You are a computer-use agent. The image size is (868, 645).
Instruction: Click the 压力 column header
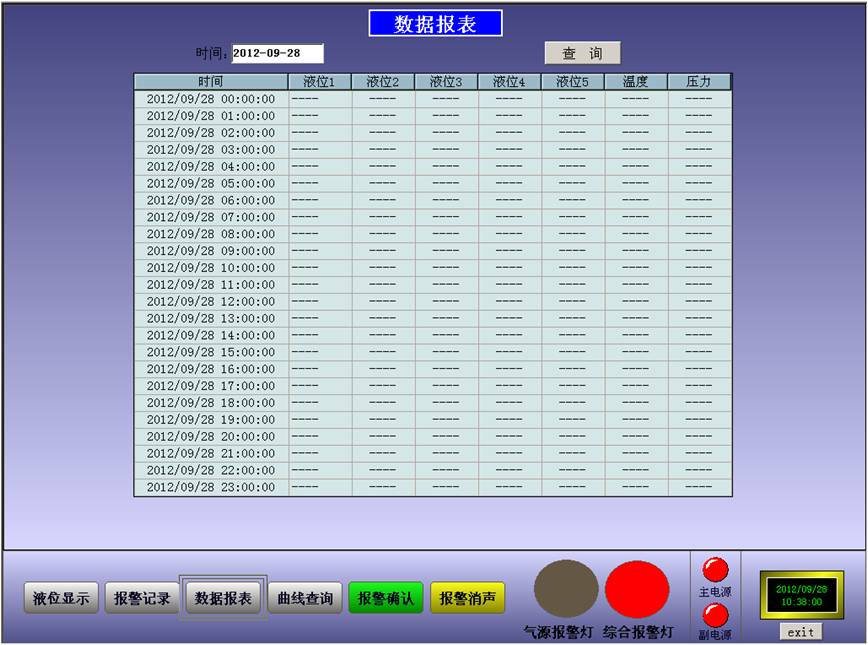point(699,82)
